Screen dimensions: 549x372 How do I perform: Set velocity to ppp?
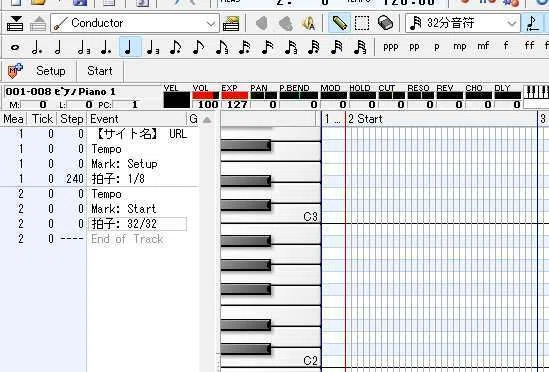coord(391,47)
